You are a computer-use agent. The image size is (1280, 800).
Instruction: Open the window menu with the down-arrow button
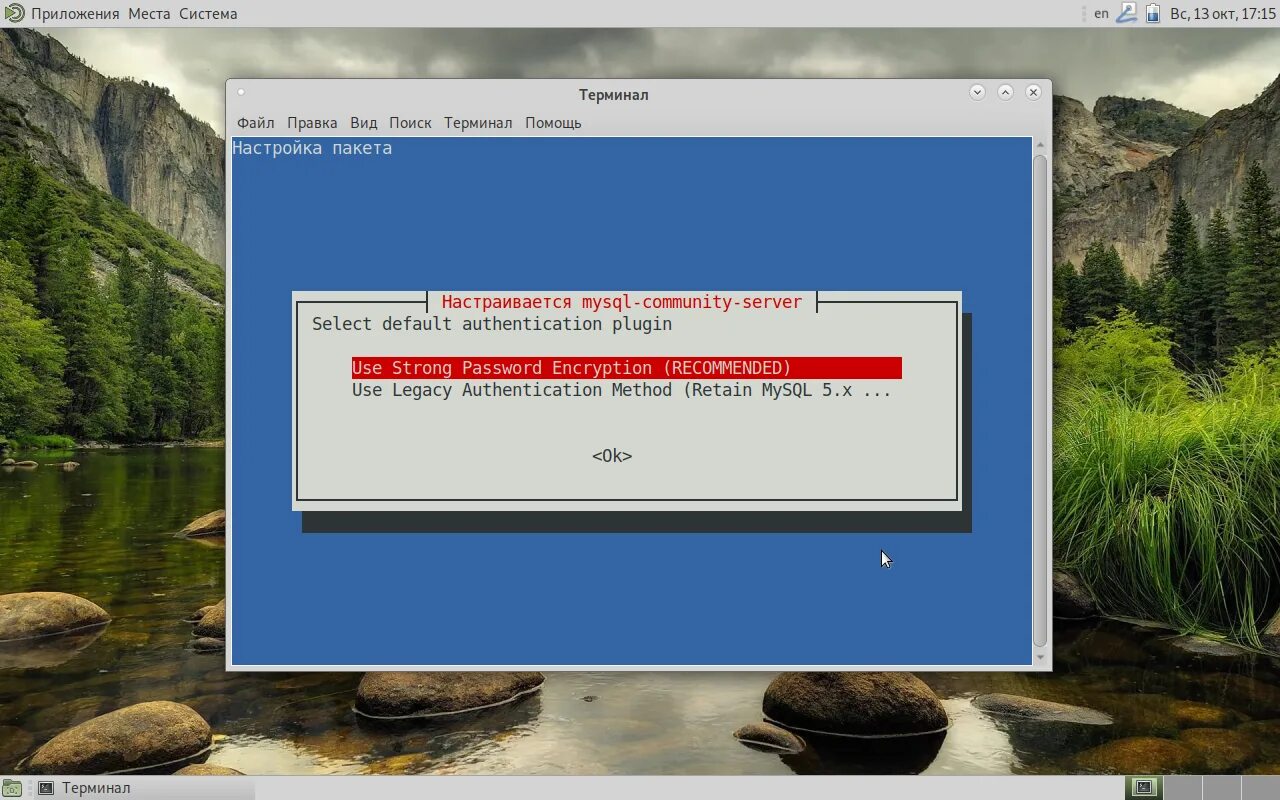pos(977,92)
